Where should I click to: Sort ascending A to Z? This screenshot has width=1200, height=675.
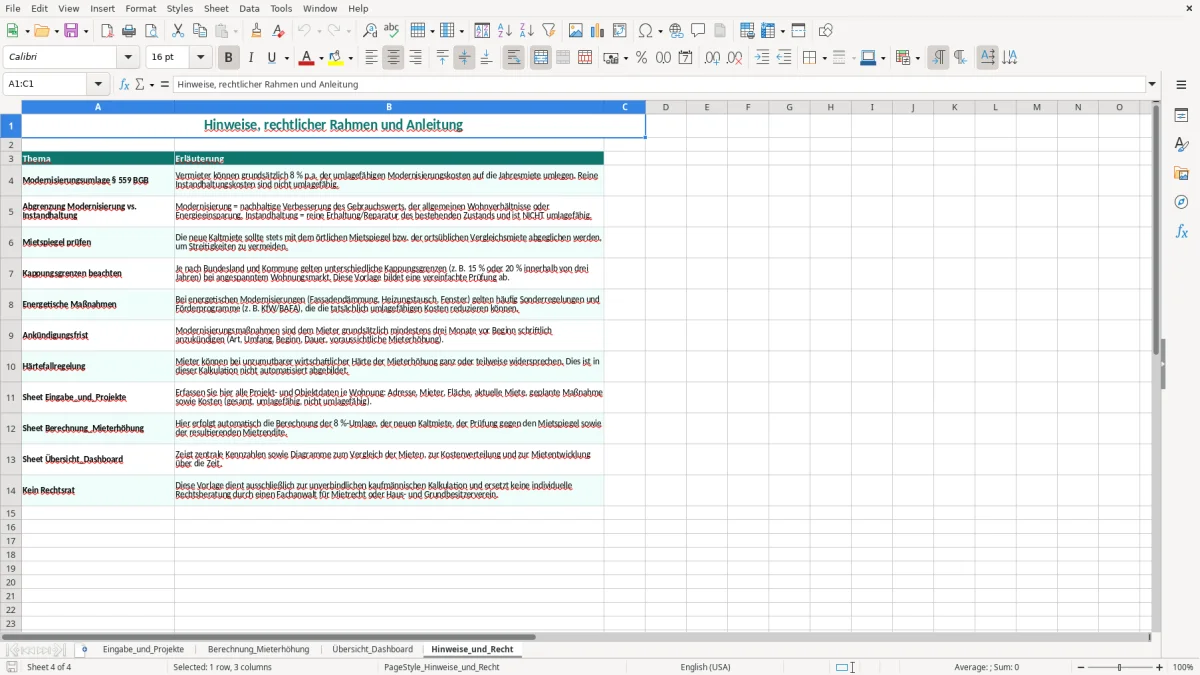[505, 31]
